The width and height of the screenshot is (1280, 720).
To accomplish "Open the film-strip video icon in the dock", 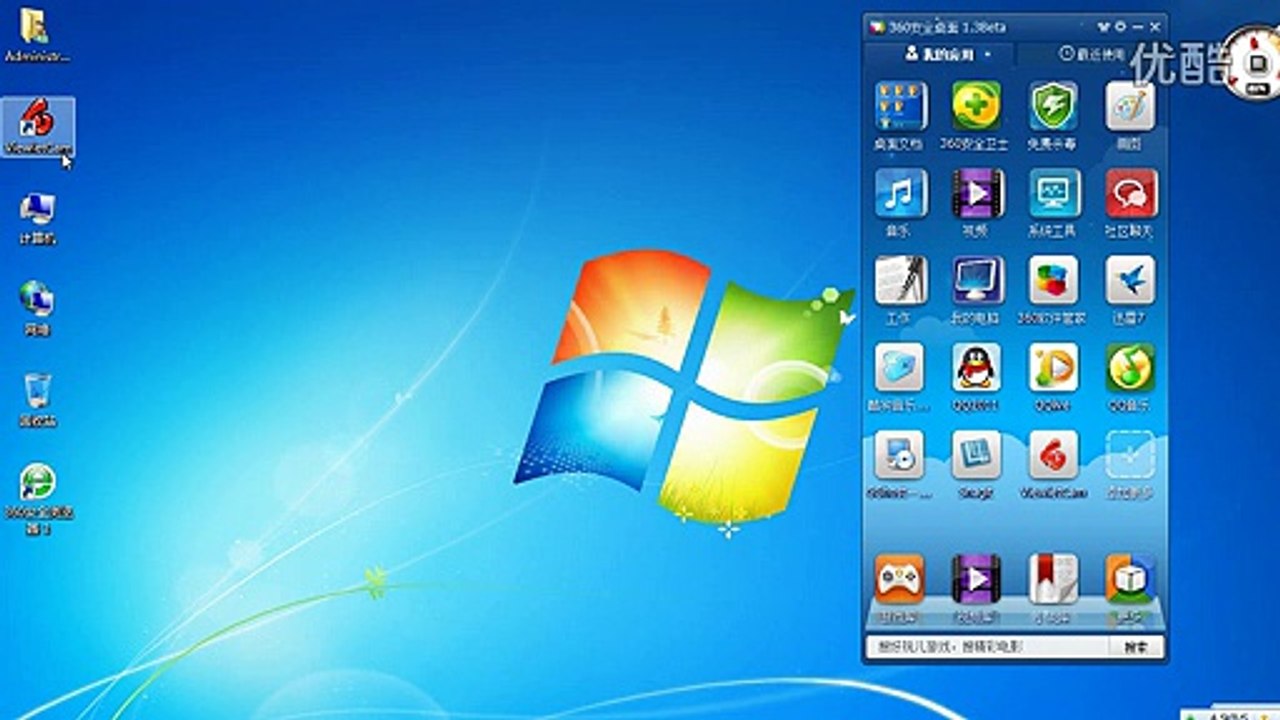I will [977, 578].
